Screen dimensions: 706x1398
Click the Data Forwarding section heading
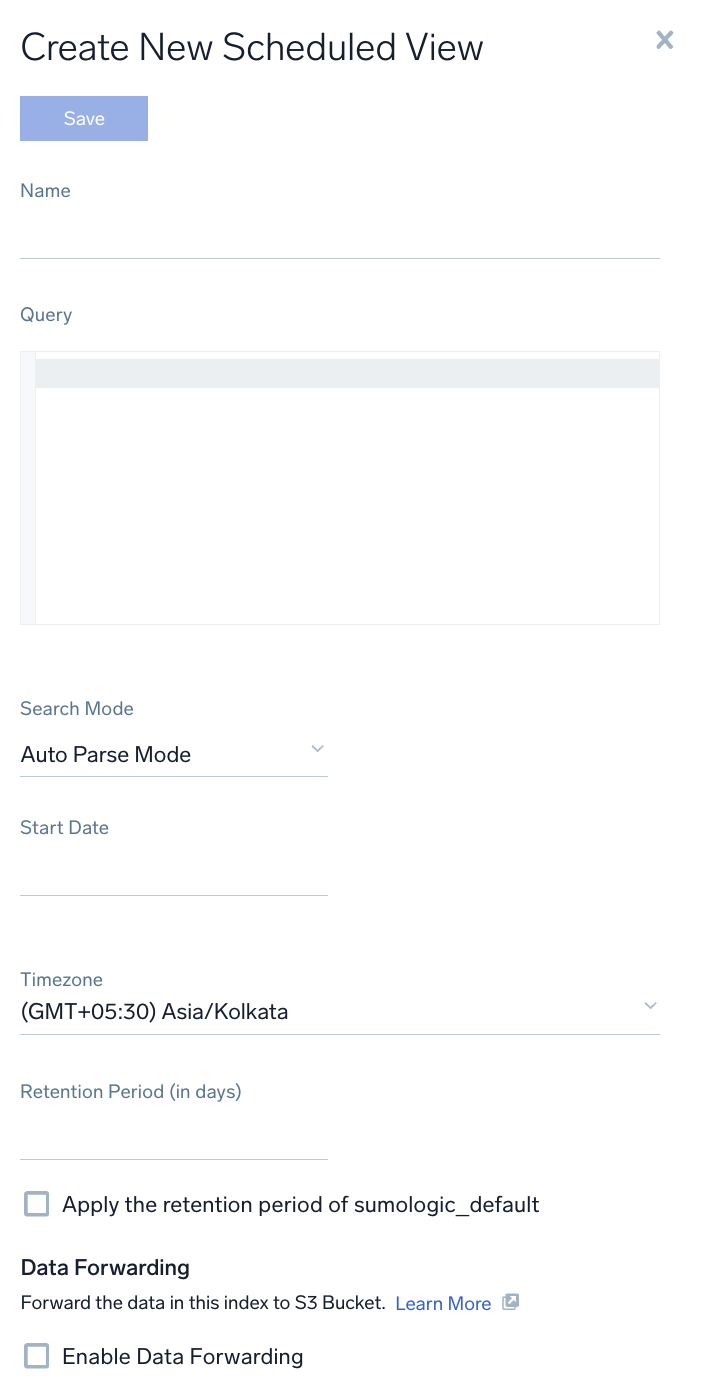click(x=104, y=1267)
